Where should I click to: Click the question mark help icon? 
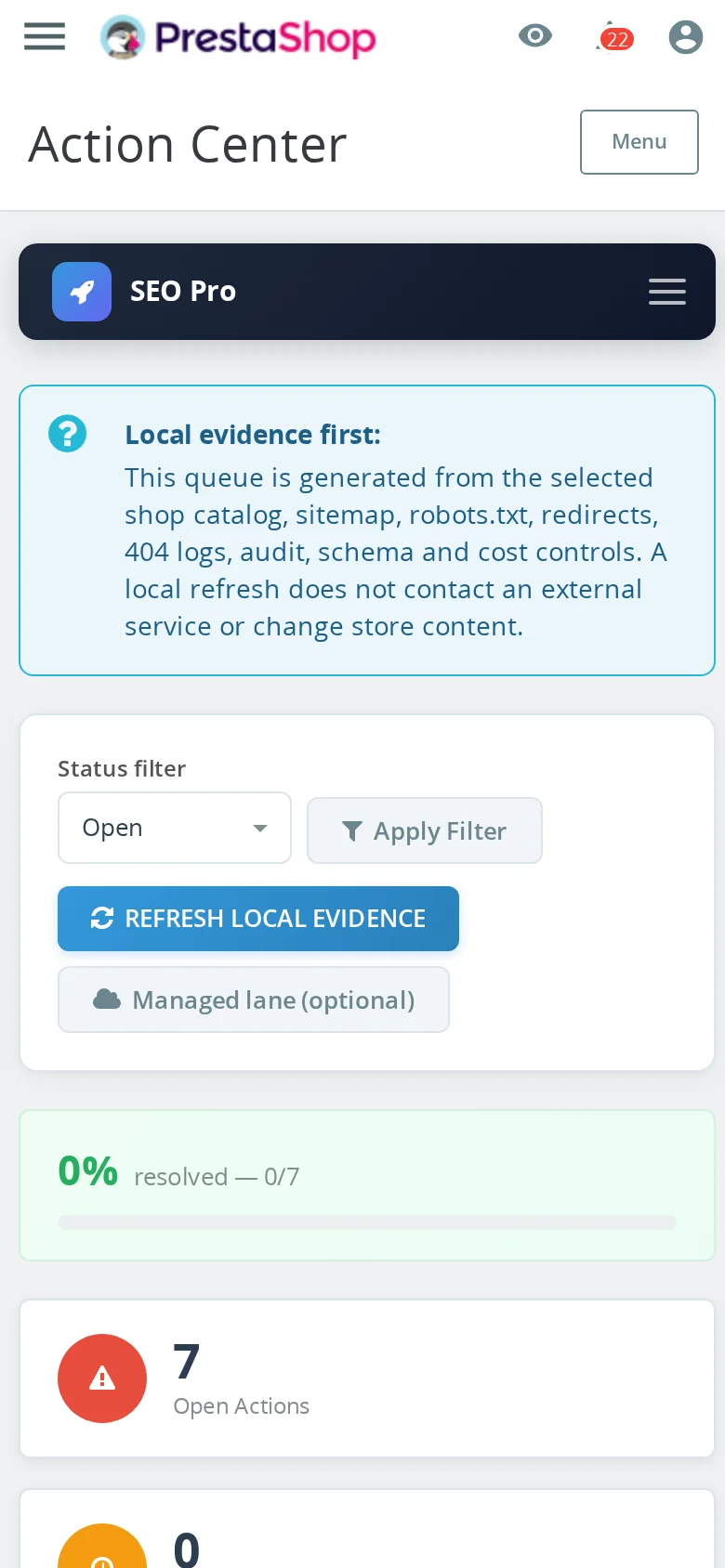(68, 434)
